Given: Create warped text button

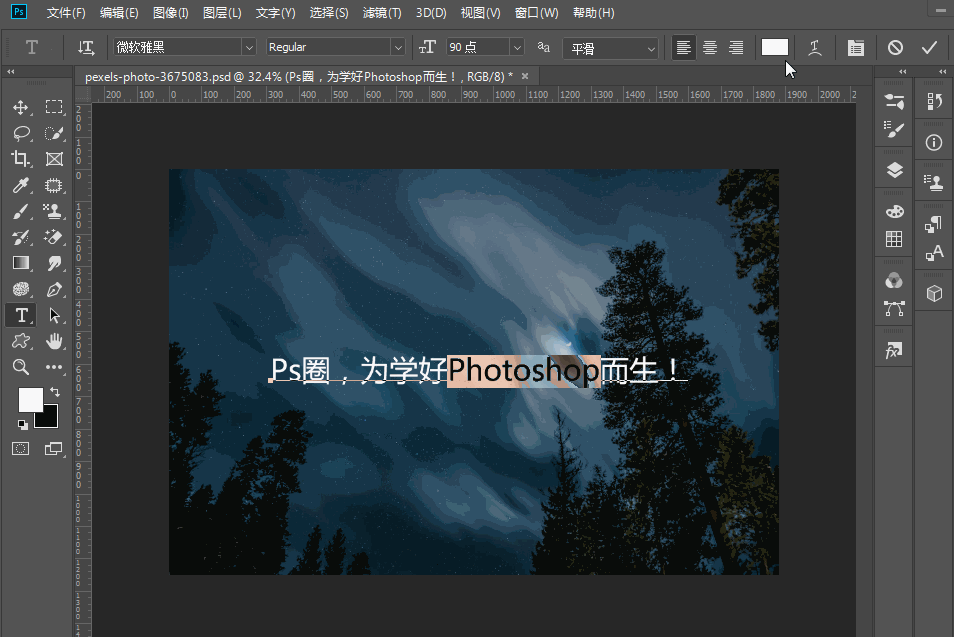Looking at the screenshot, I should [x=815, y=47].
